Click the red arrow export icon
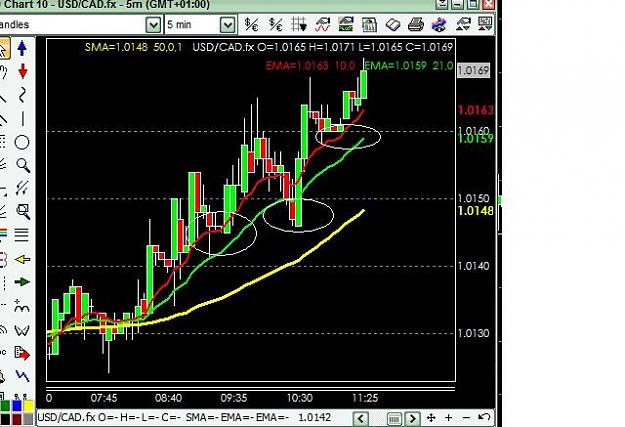Image resolution: width=625 pixels, height=427 pixels. (22, 353)
